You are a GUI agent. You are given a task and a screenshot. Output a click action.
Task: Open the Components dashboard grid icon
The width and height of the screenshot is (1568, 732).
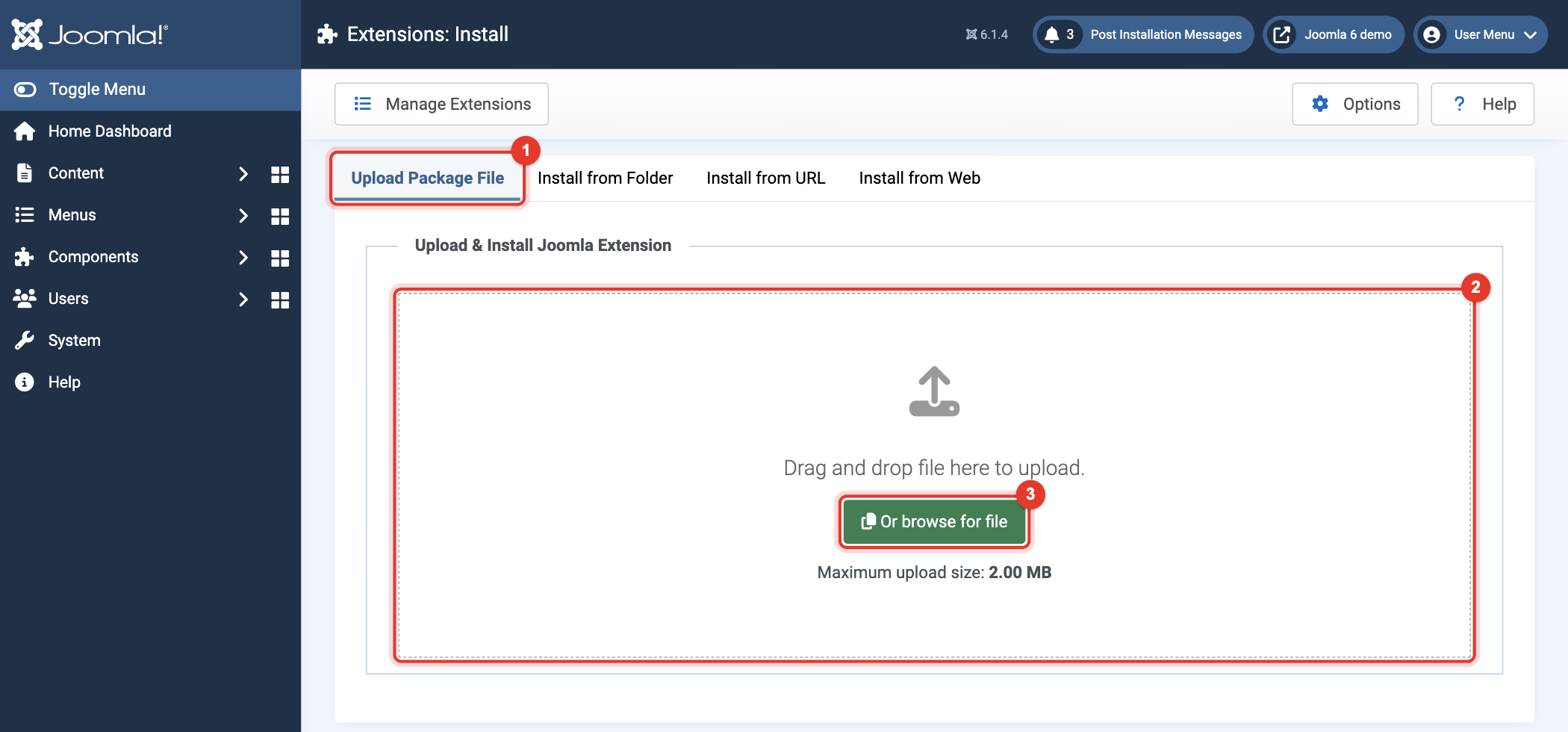point(280,258)
